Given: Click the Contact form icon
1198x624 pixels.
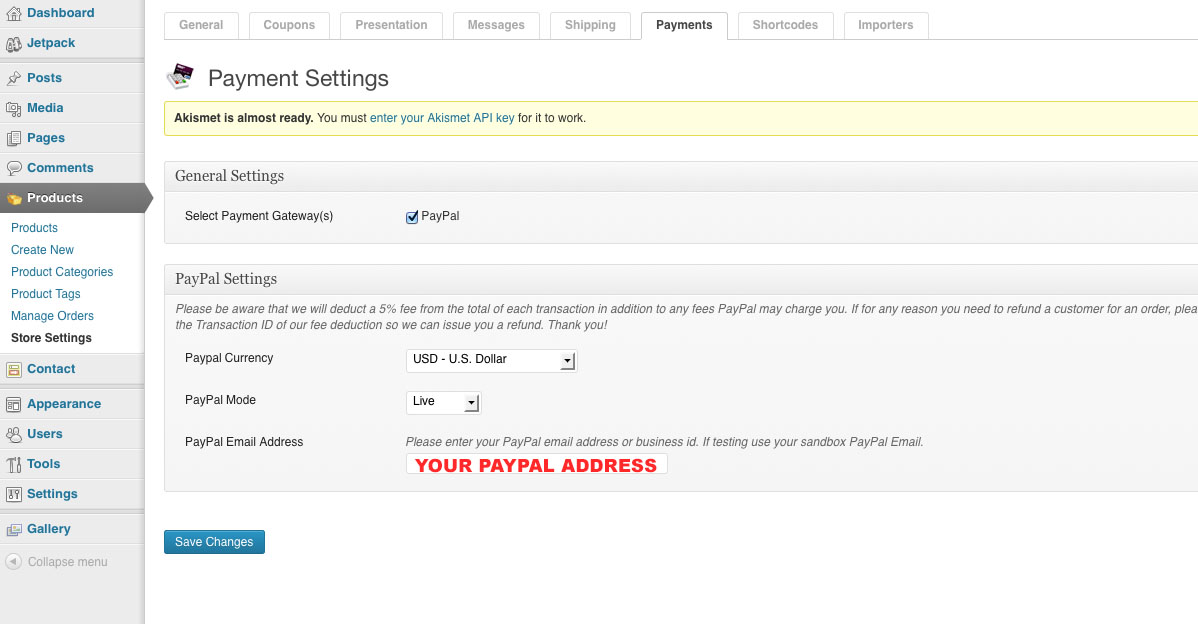Looking at the screenshot, I should pyautogui.click(x=14, y=370).
